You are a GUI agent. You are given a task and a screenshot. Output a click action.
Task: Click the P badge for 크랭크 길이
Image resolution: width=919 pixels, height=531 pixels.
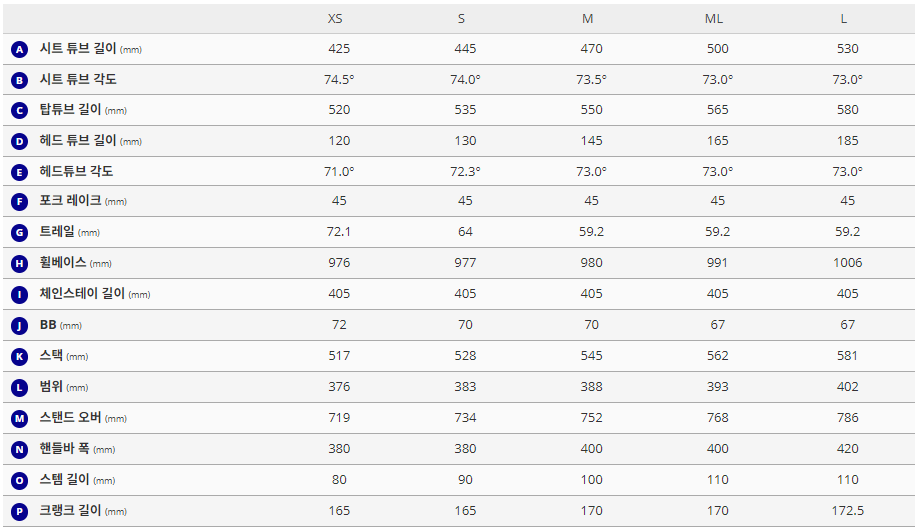(20, 511)
